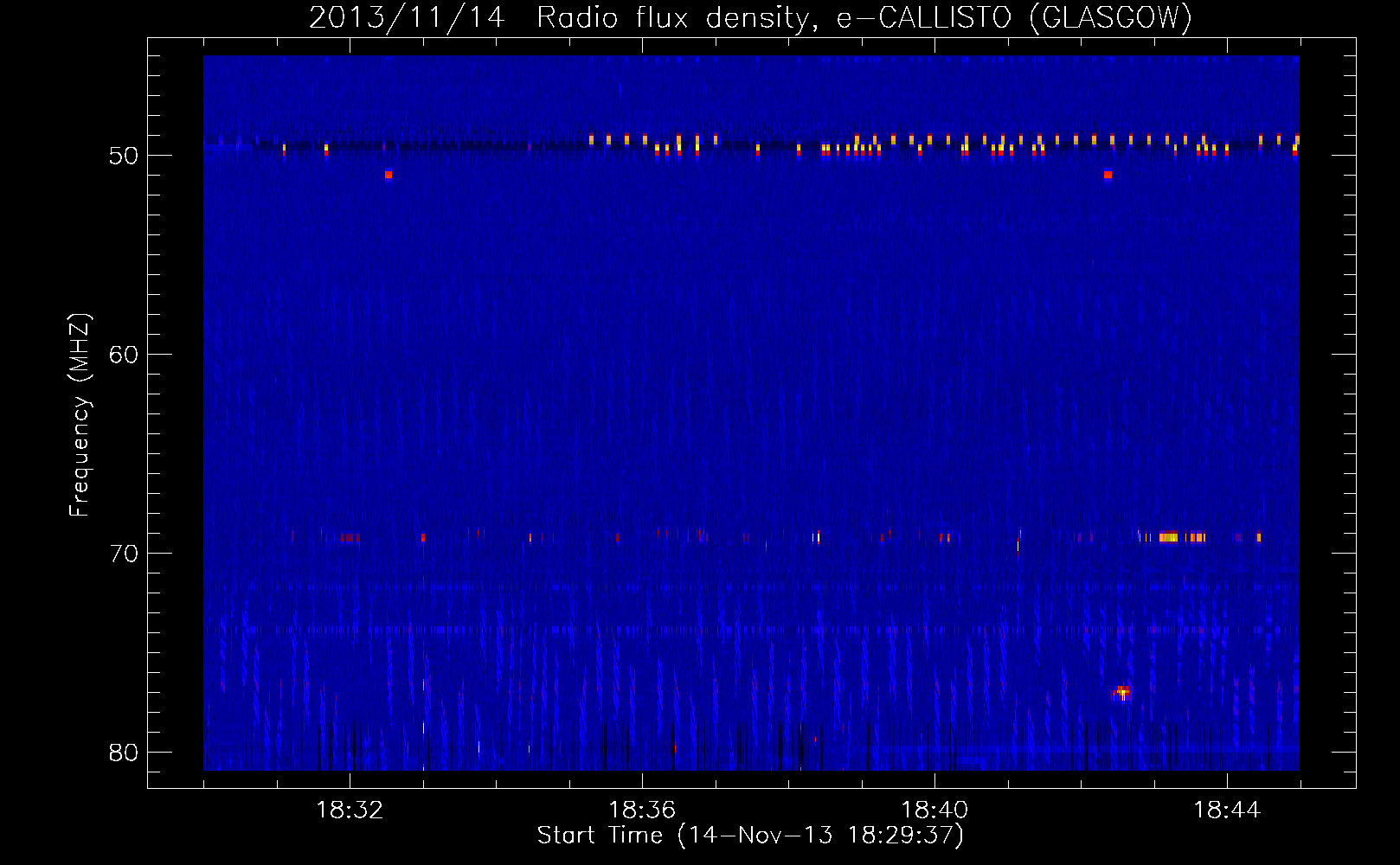The width and height of the screenshot is (1400, 865).
Task: Click the red spot at 51 MHz near 18:42
Action: (x=1108, y=175)
